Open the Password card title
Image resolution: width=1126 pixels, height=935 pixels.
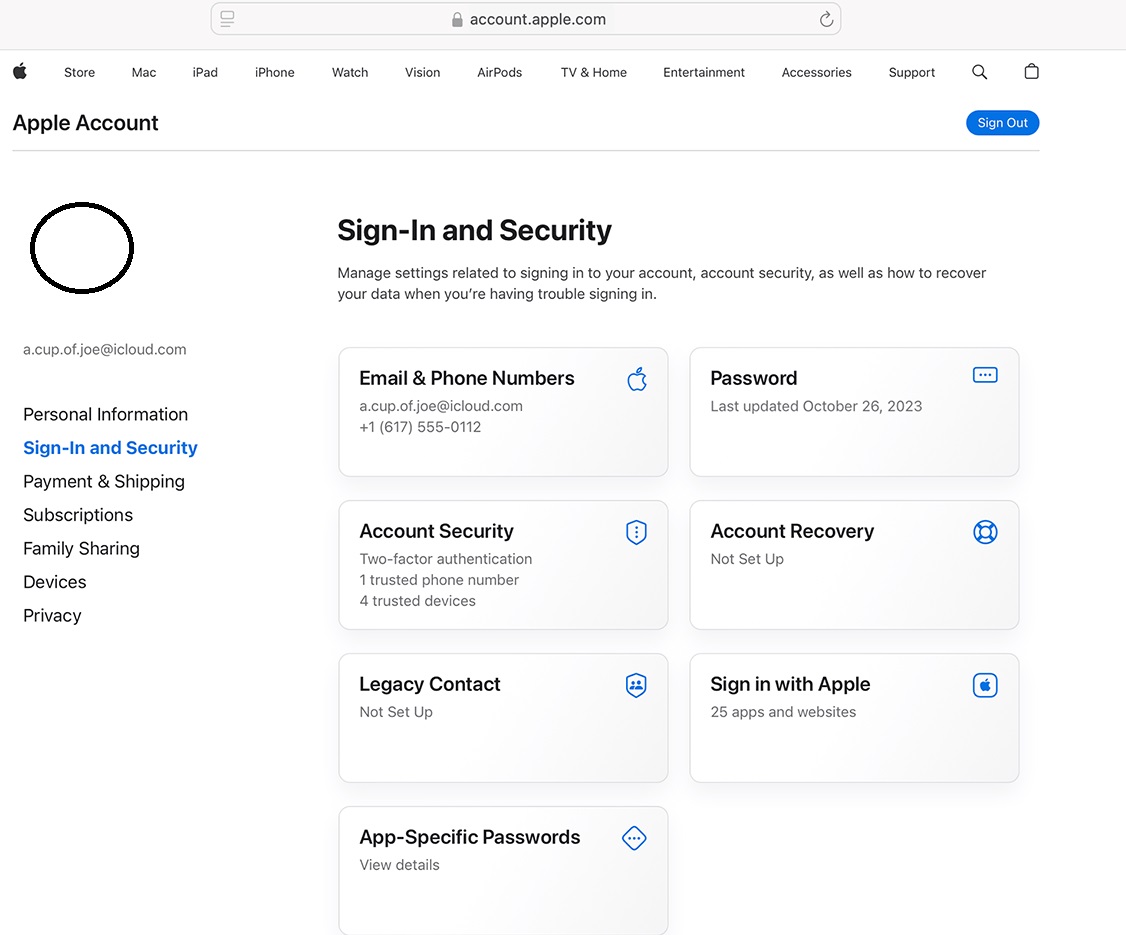point(753,378)
